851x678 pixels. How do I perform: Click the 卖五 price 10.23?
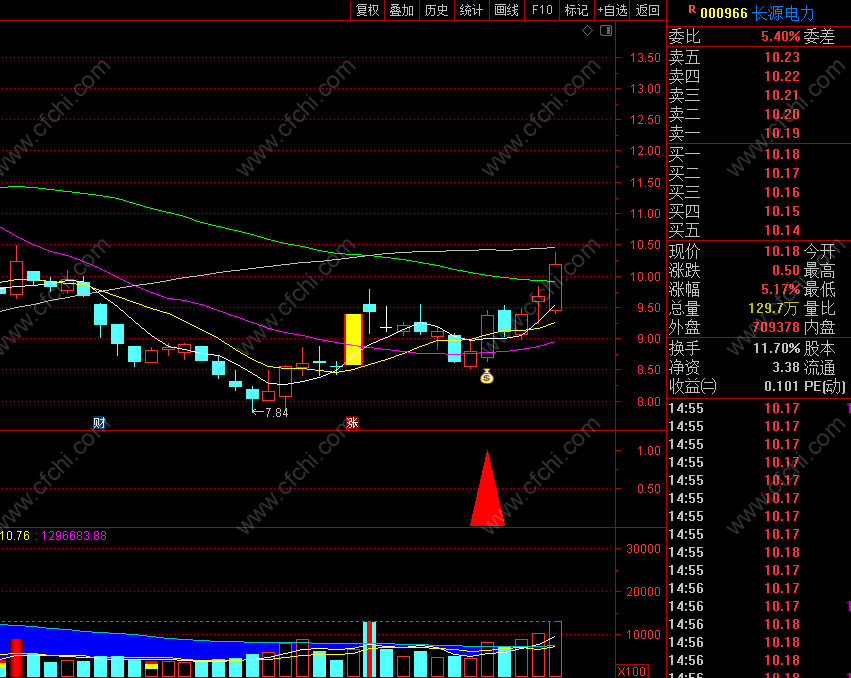pos(782,57)
